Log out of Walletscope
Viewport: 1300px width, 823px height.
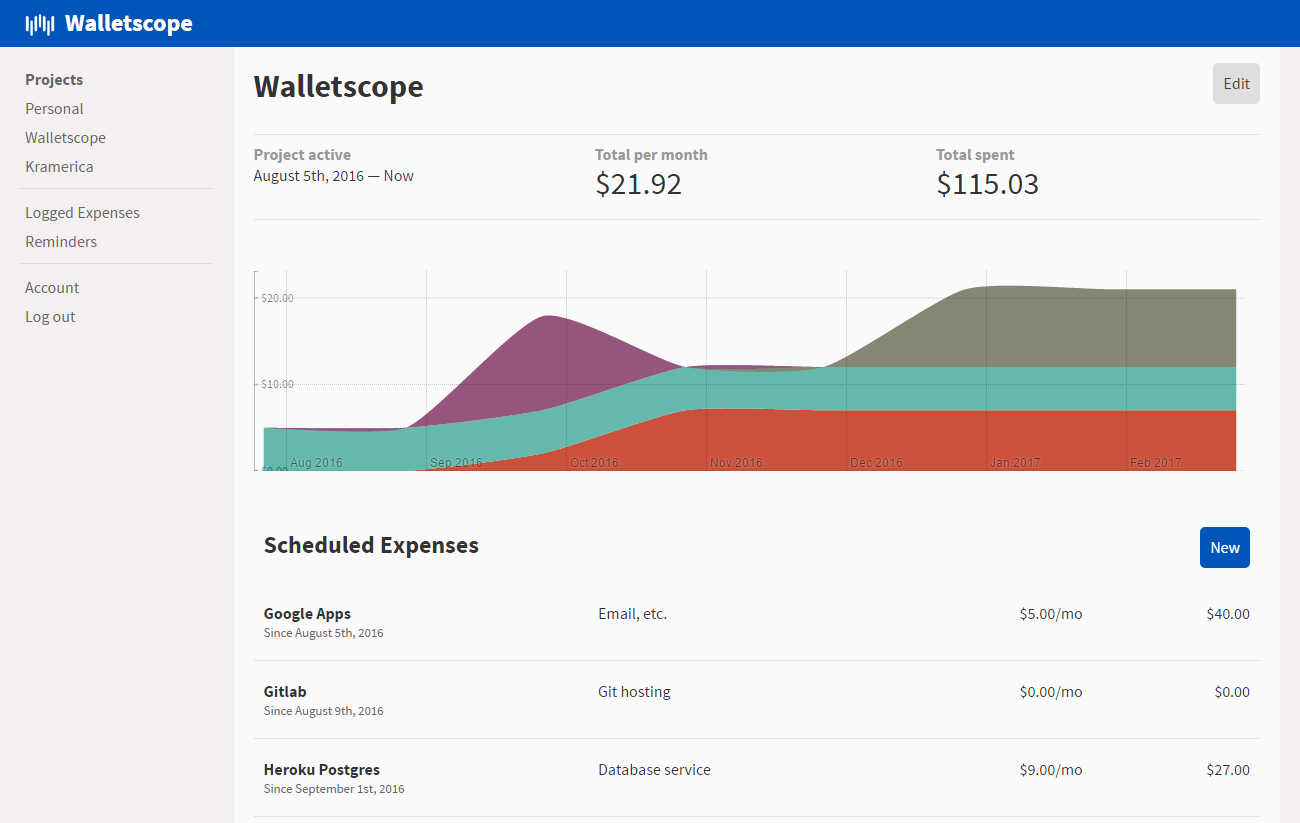point(50,316)
